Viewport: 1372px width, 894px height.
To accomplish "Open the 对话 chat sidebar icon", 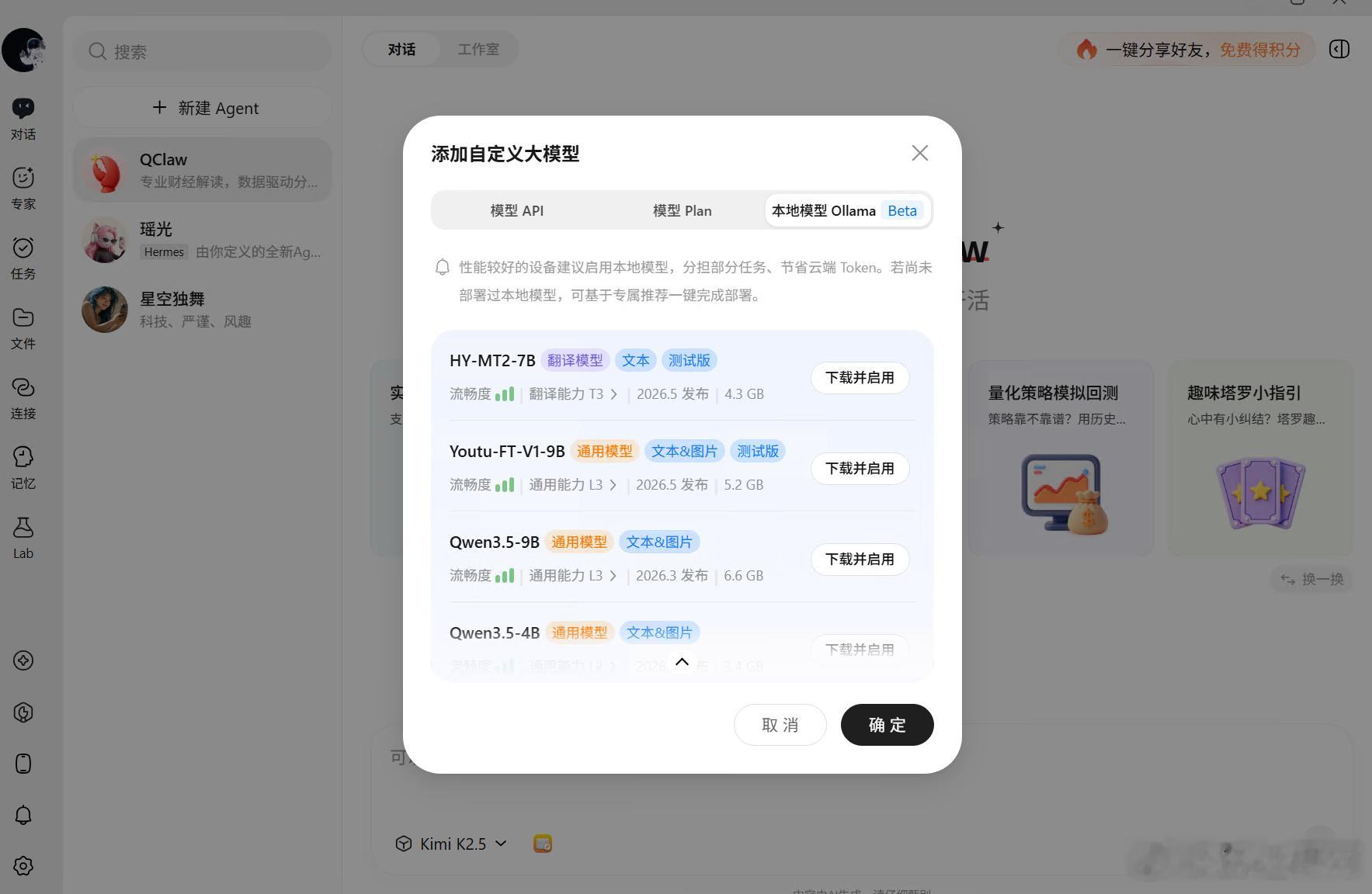I will click(x=23, y=119).
